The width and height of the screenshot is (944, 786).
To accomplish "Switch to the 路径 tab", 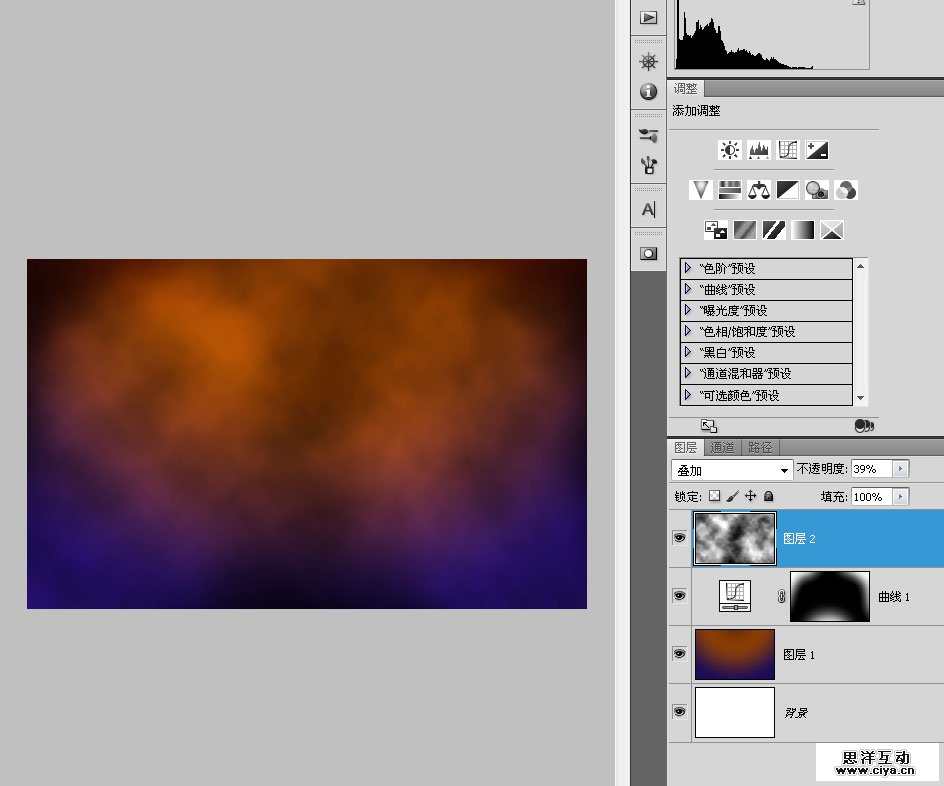I will [760, 448].
